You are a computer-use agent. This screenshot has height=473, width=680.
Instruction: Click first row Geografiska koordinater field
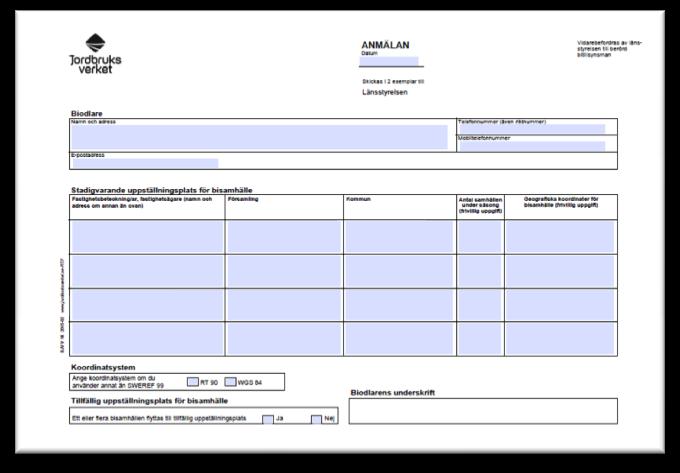[x=560, y=237]
